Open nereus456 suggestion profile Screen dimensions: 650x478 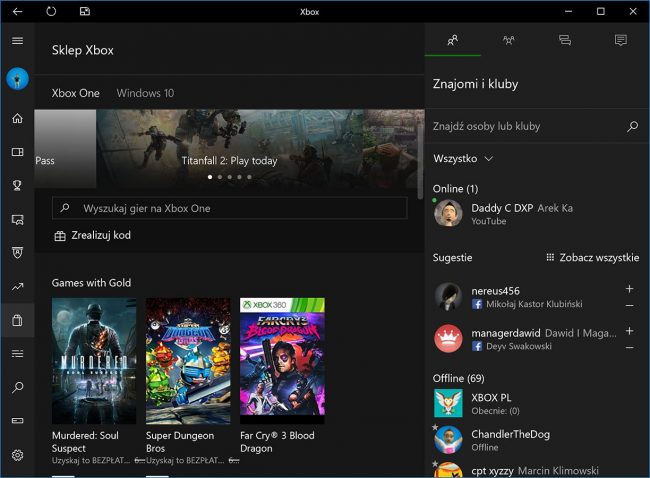click(526, 297)
